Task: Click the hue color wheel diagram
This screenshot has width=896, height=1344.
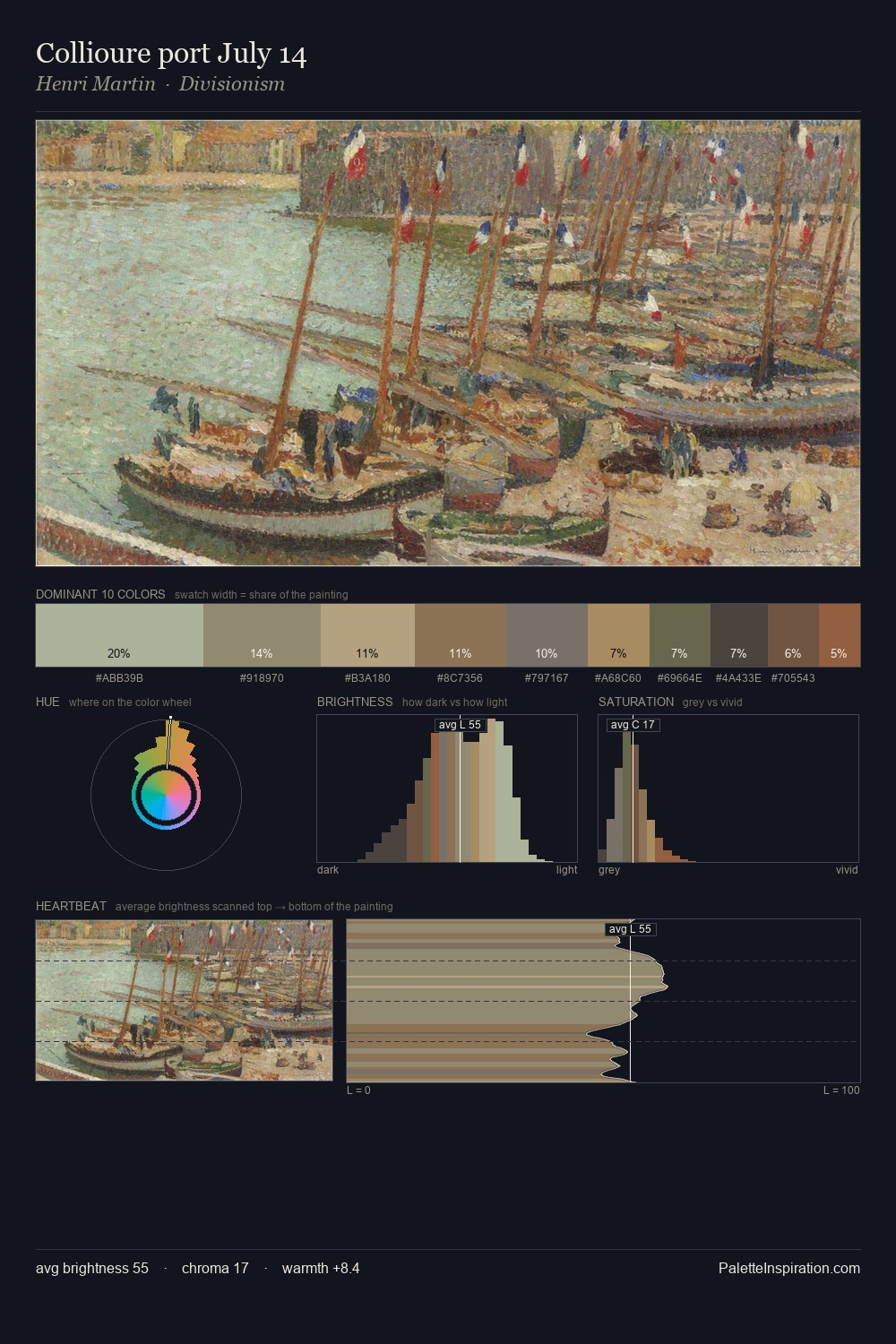Action: (x=166, y=794)
